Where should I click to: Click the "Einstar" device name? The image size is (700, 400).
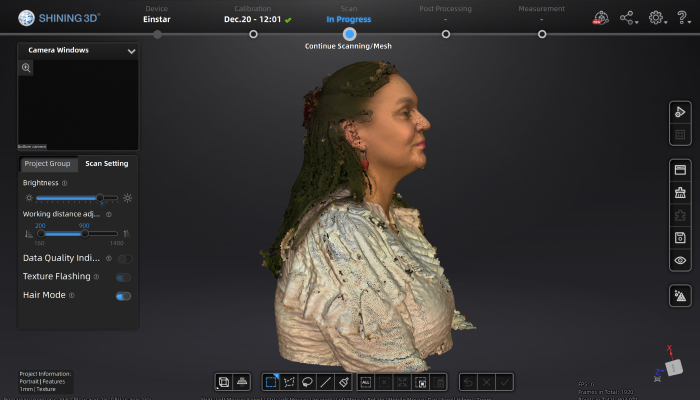(x=157, y=19)
